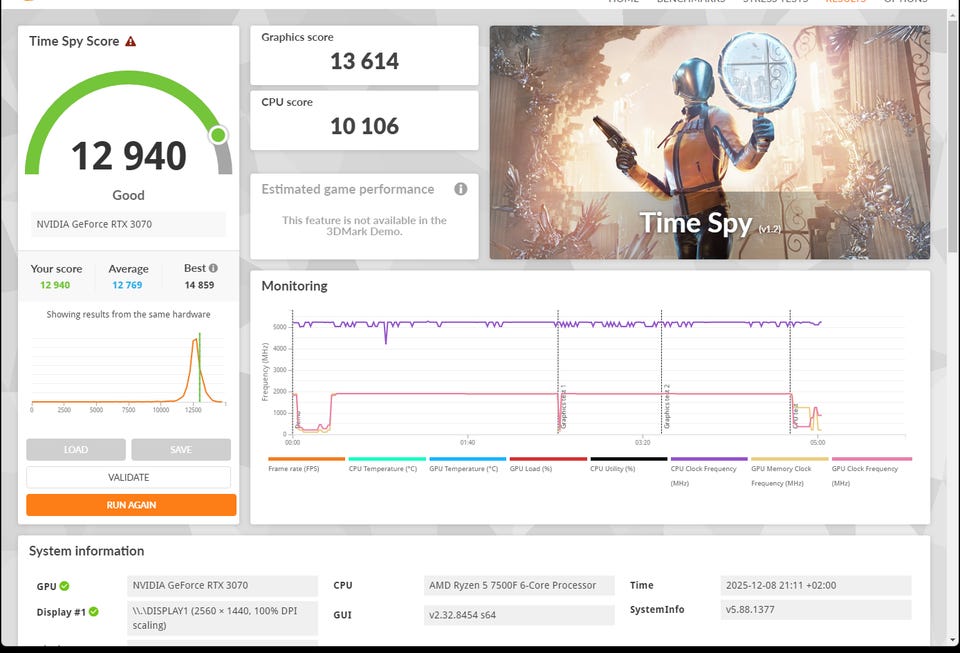Click 'This feature is not available' message

click(364, 226)
